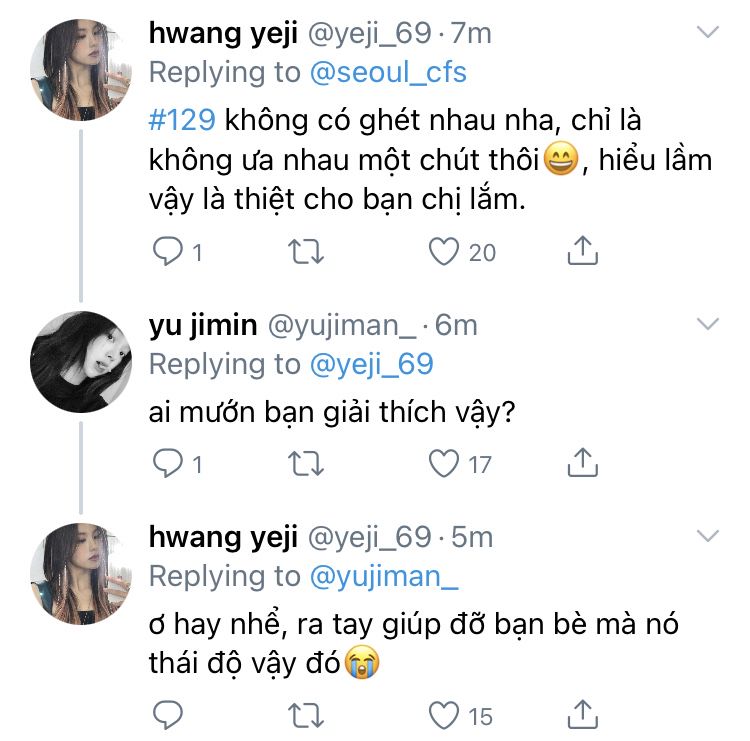Image resolution: width=750 pixels, height=741 pixels.
Task: Like the tweet with 15 likes
Action: tap(444, 716)
